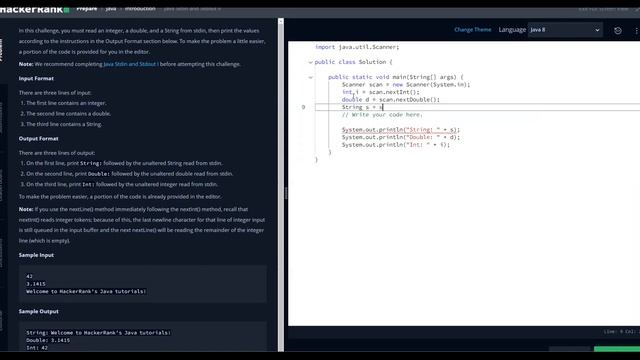Open the Language Java 8 dropdown

pyautogui.click(x=565, y=30)
